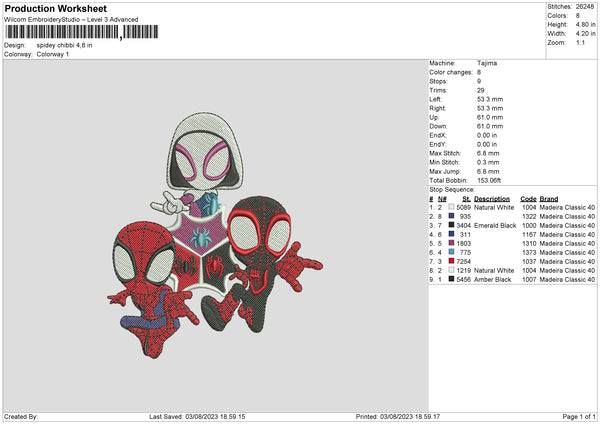Select the 'Stops:' label
This screenshot has width=600, height=424.
coord(438,81)
